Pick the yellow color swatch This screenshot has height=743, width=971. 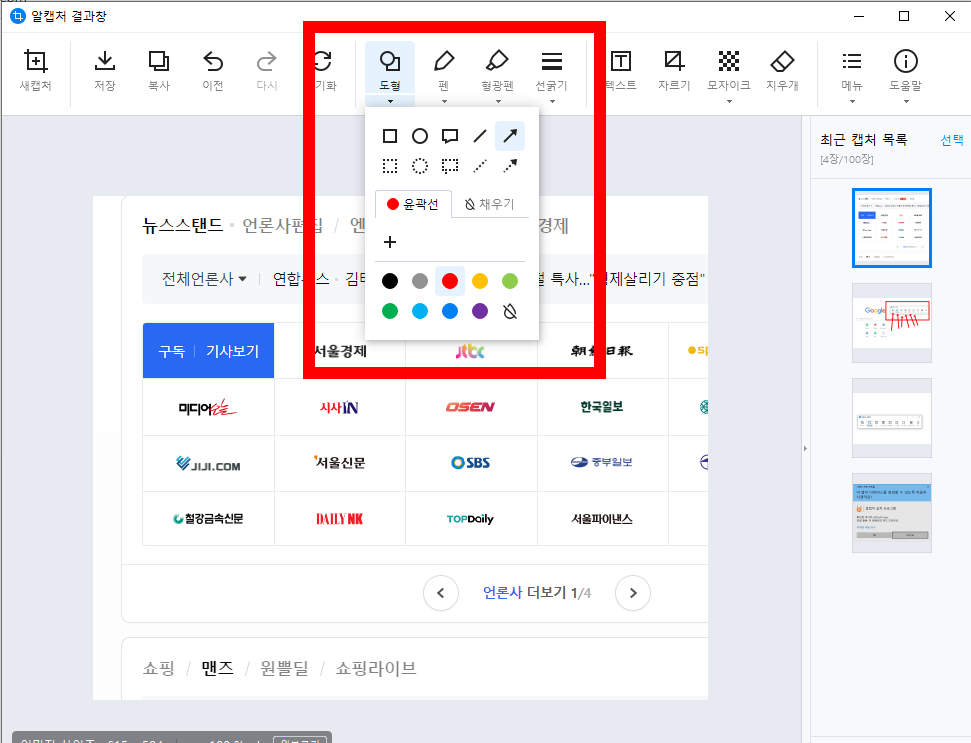[x=479, y=281]
